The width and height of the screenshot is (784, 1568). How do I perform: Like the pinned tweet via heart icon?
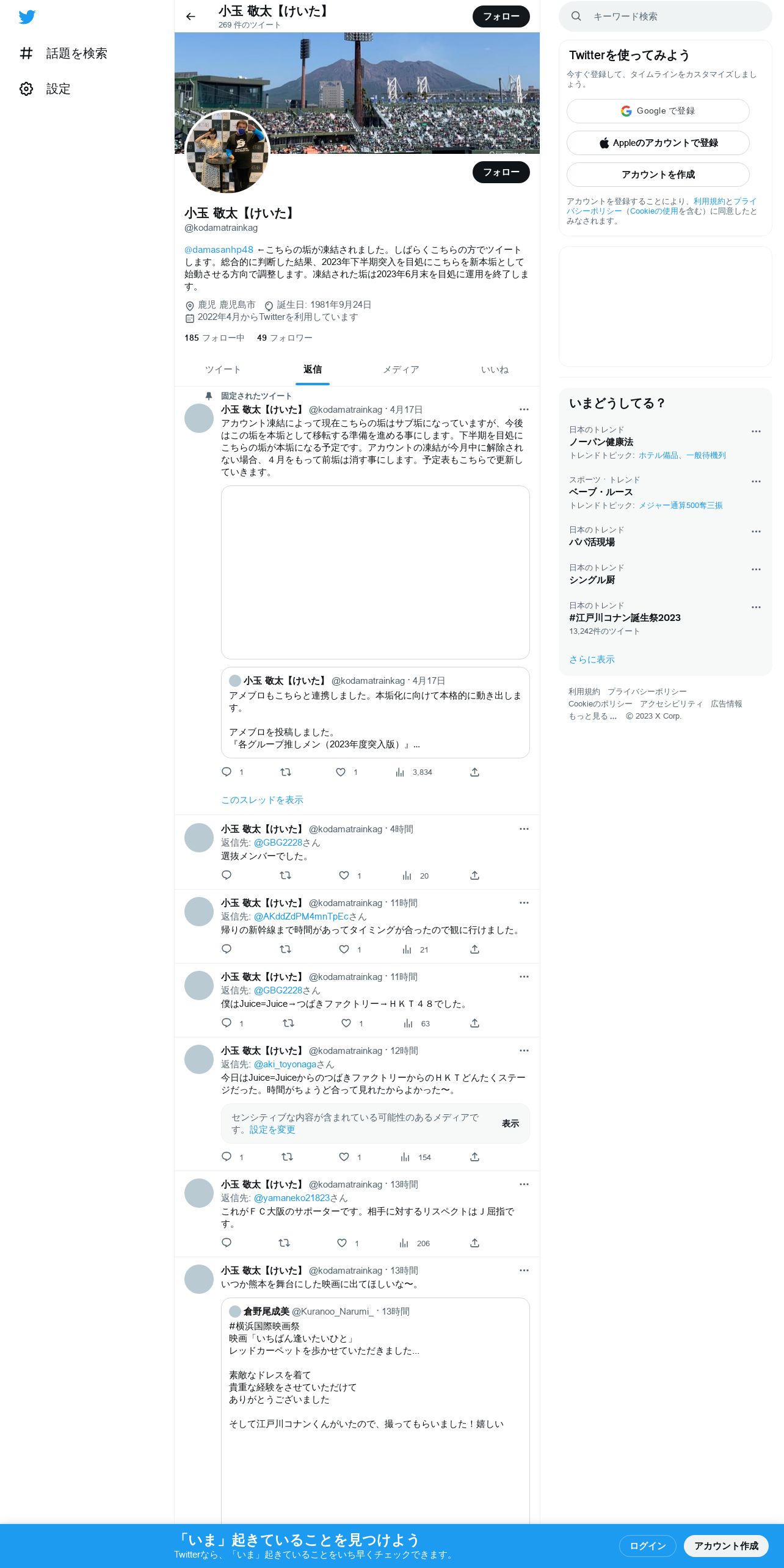(341, 772)
